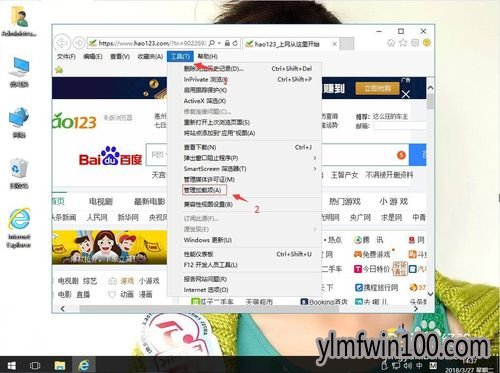Toggle ActiveX 筛选(X) in the menu
The width and height of the screenshot is (500, 373).
(x=244, y=101)
